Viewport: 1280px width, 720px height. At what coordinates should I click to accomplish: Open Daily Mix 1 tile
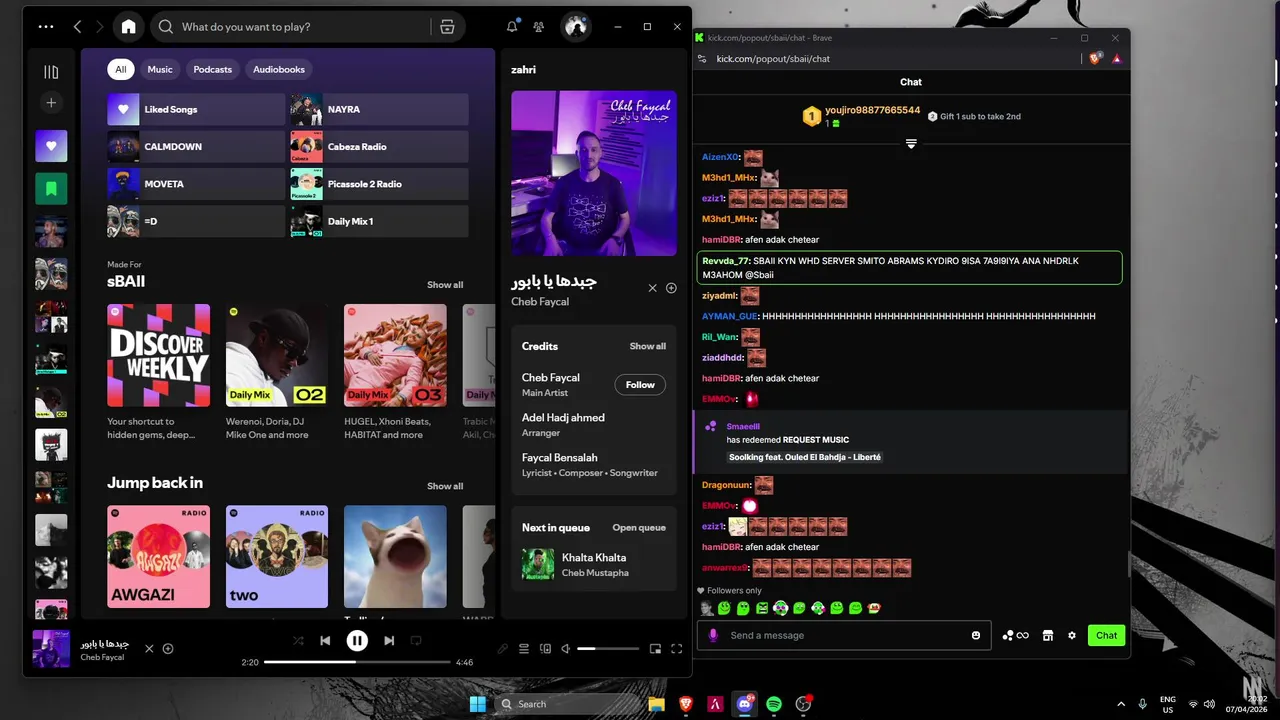pos(379,221)
